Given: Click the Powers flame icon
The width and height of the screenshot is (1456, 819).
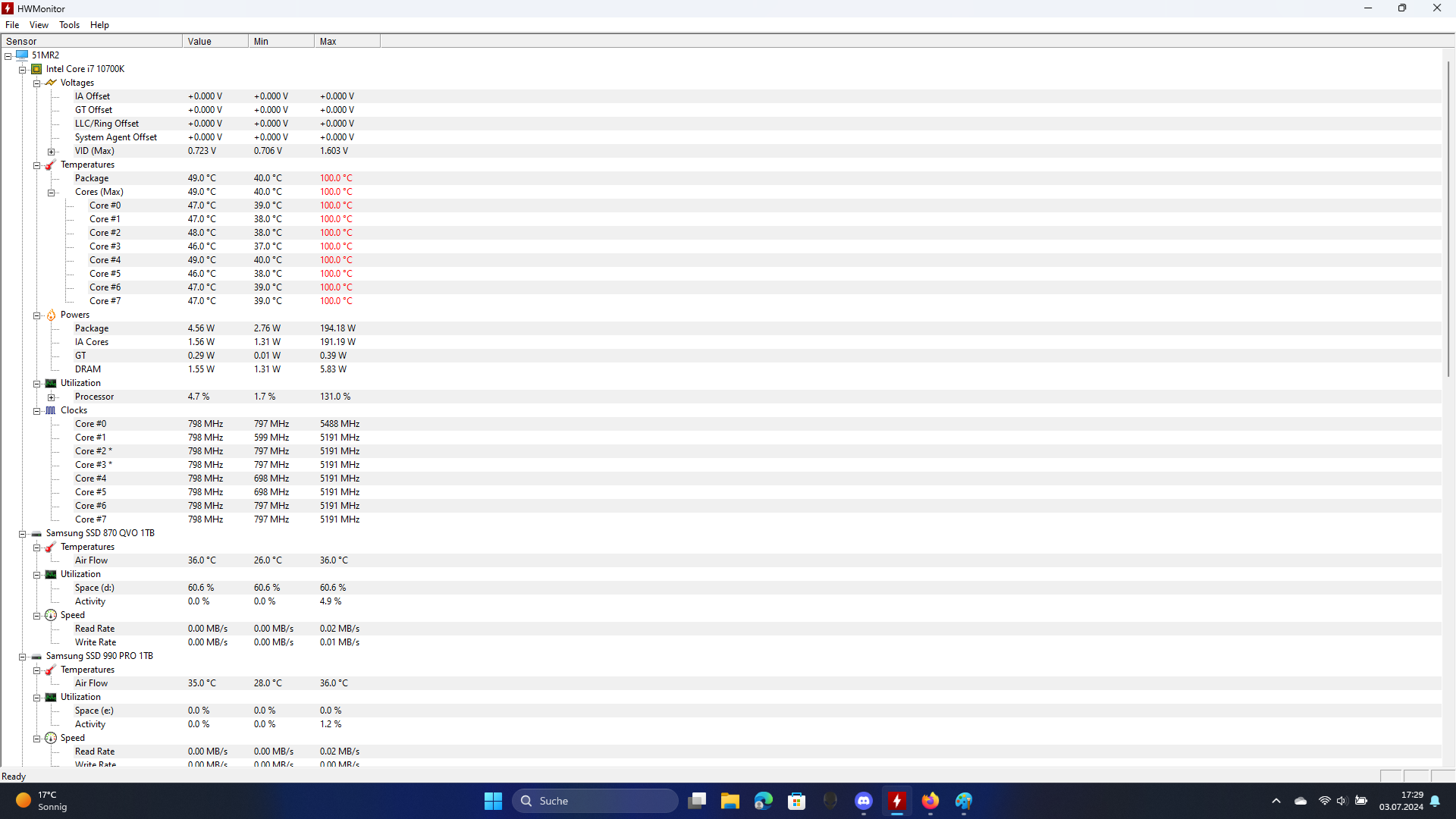Looking at the screenshot, I should click(51, 315).
